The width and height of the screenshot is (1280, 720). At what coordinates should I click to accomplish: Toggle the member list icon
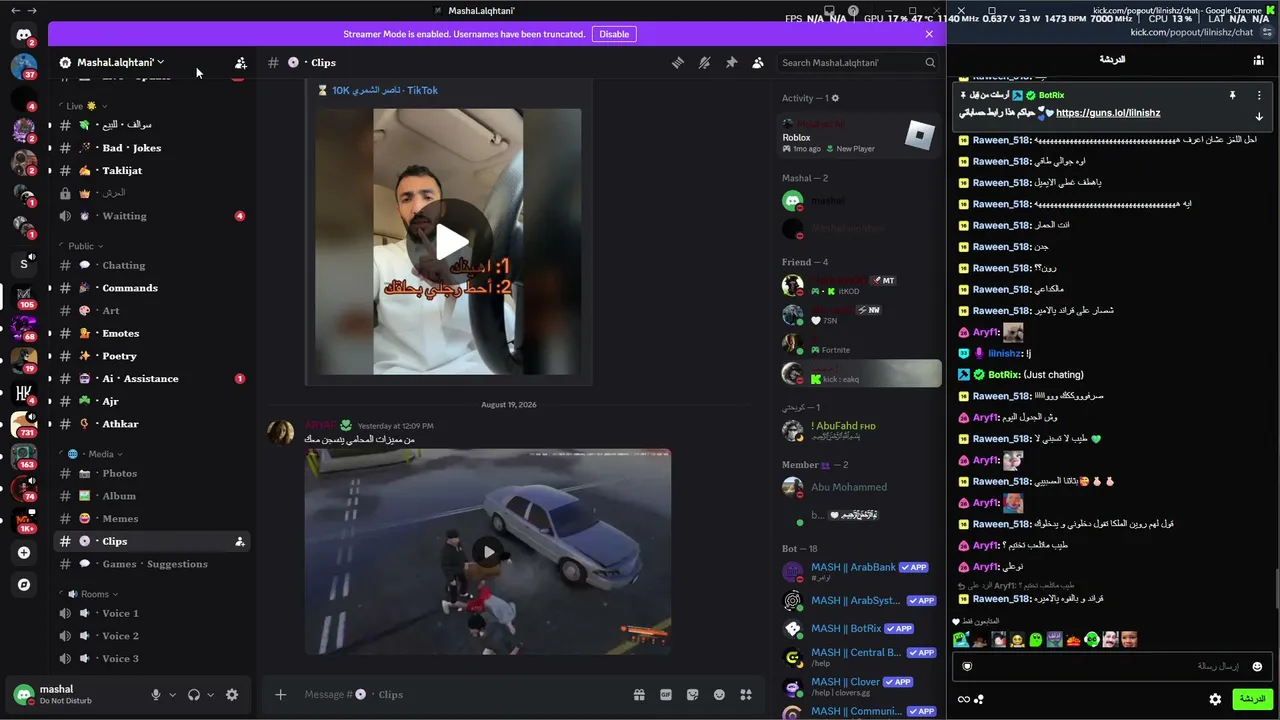758,62
